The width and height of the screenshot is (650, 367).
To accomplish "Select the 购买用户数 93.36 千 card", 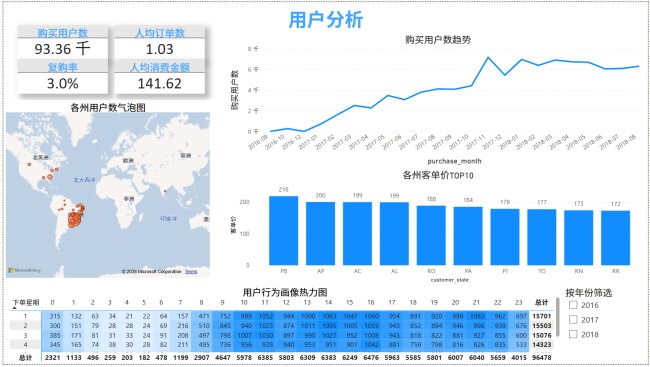I will pyautogui.click(x=62, y=43).
